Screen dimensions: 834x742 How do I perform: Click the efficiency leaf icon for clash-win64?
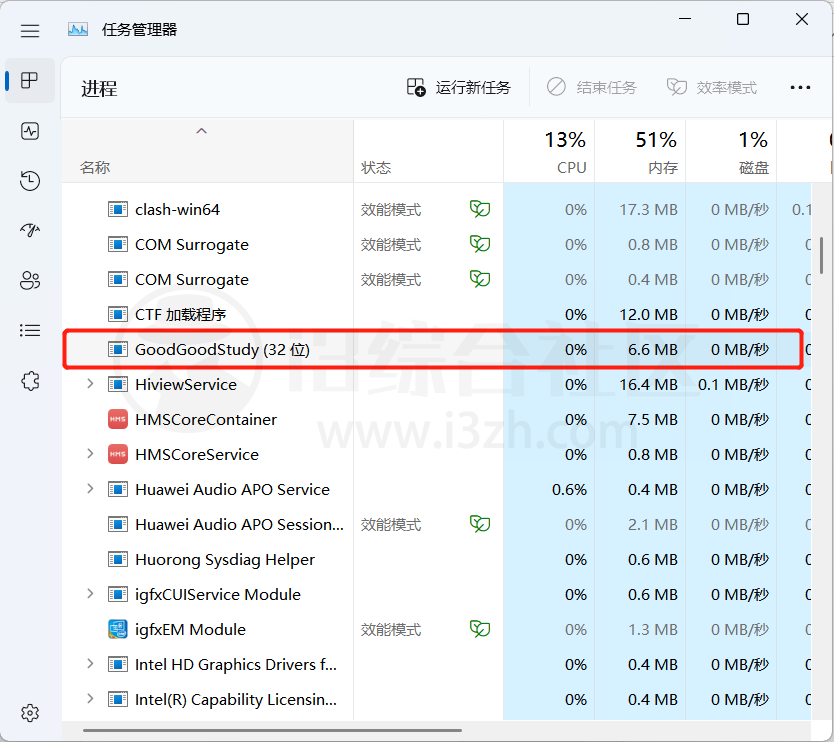click(x=480, y=209)
